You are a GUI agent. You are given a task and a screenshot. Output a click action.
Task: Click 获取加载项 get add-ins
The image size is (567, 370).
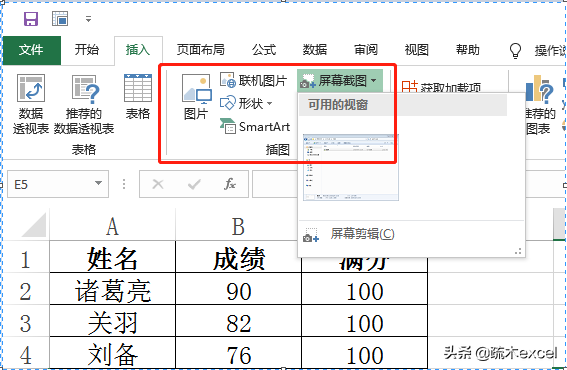point(441,87)
